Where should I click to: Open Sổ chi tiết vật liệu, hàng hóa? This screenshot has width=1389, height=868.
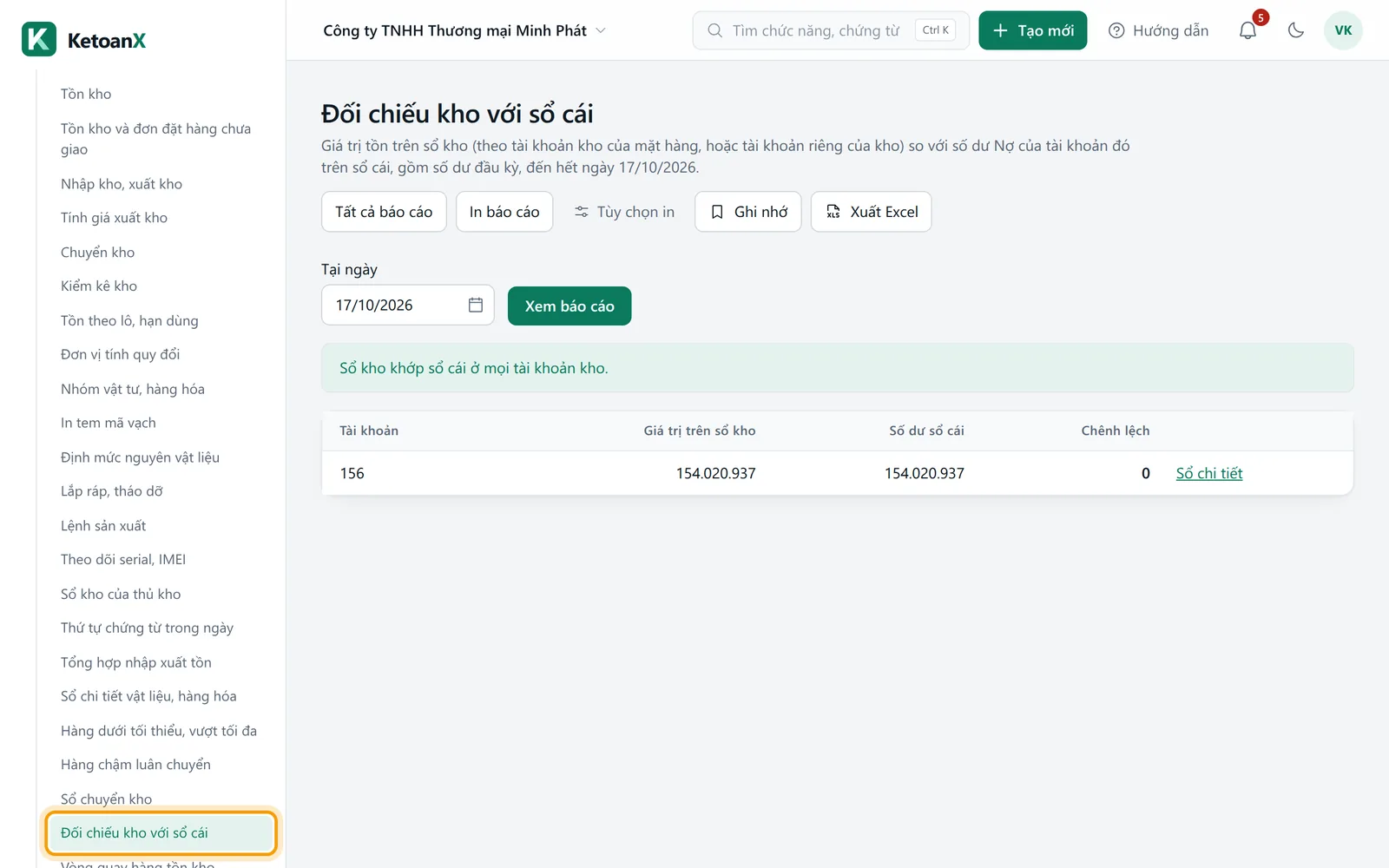pos(148,697)
